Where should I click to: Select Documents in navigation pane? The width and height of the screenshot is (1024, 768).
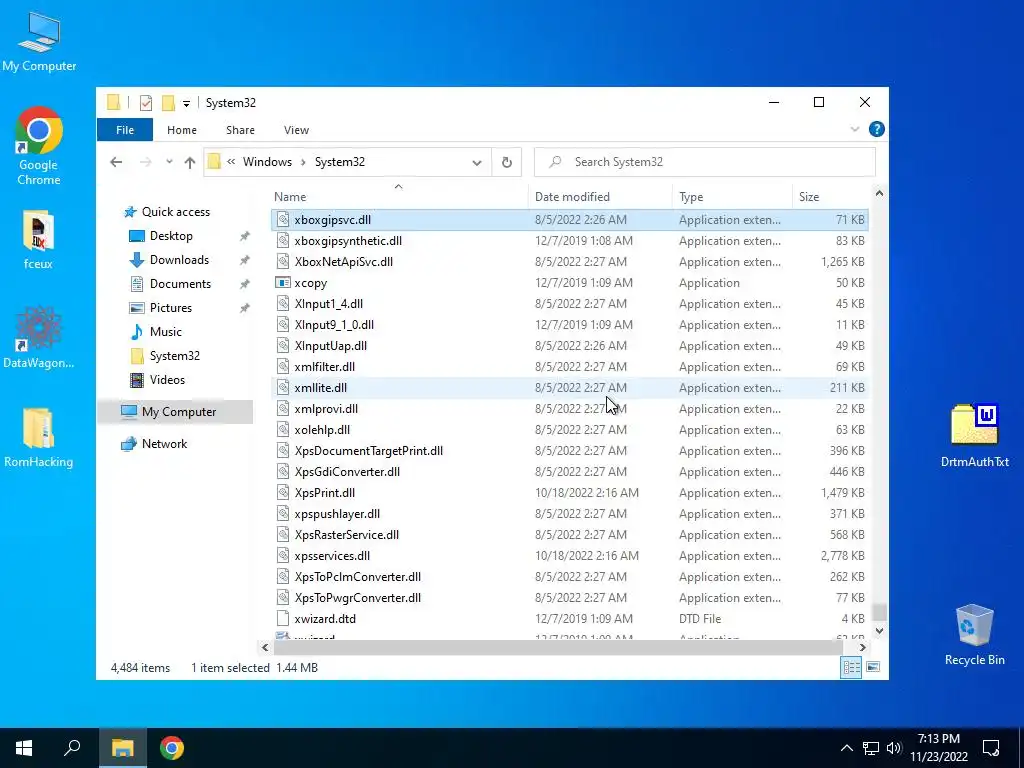click(180, 284)
